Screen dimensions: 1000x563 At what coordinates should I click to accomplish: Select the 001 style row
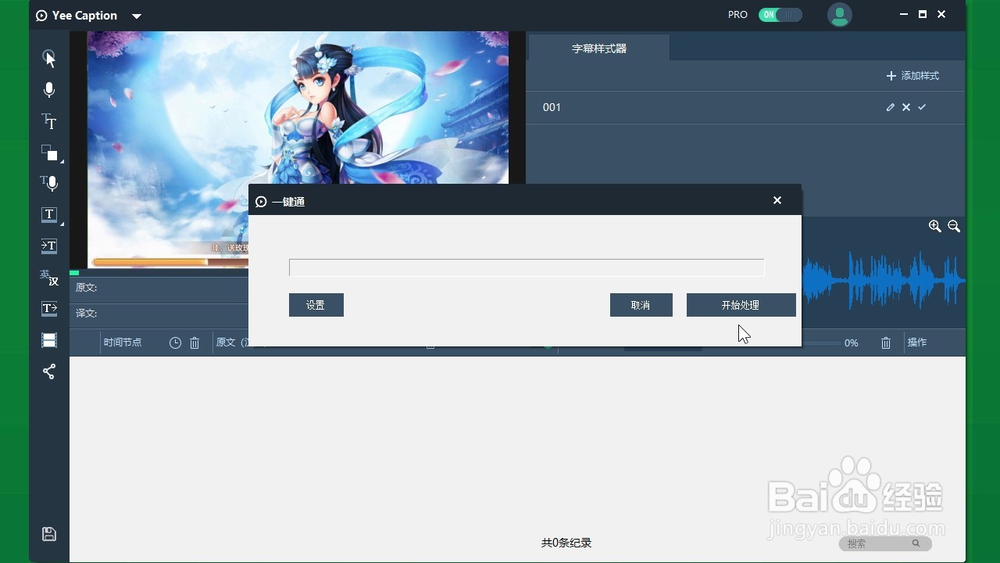746,107
